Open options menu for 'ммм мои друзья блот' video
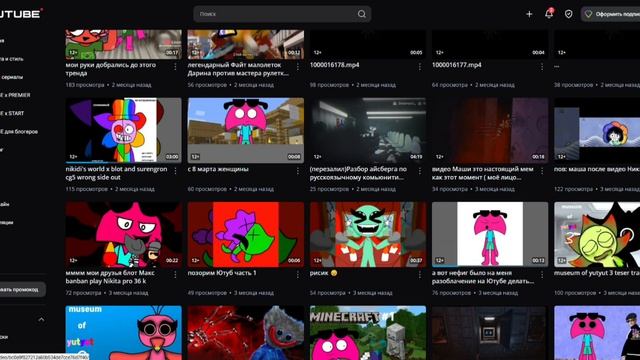This screenshot has height=360, width=640. (176, 275)
